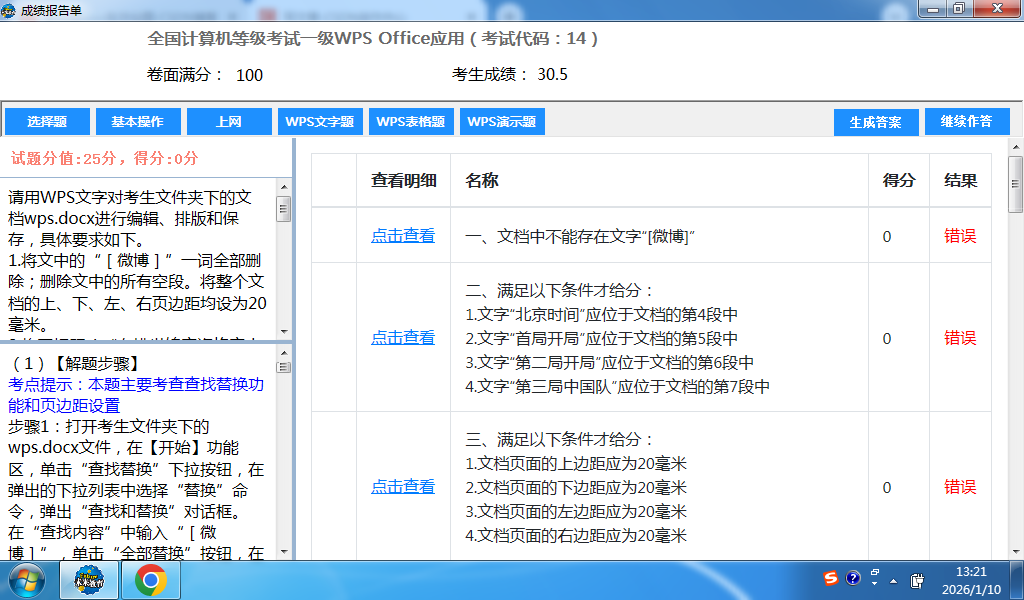1024x600 pixels.
Task: Click 错误 result in the 微博 row
Action: pyautogui.click(x=960, y=236)
